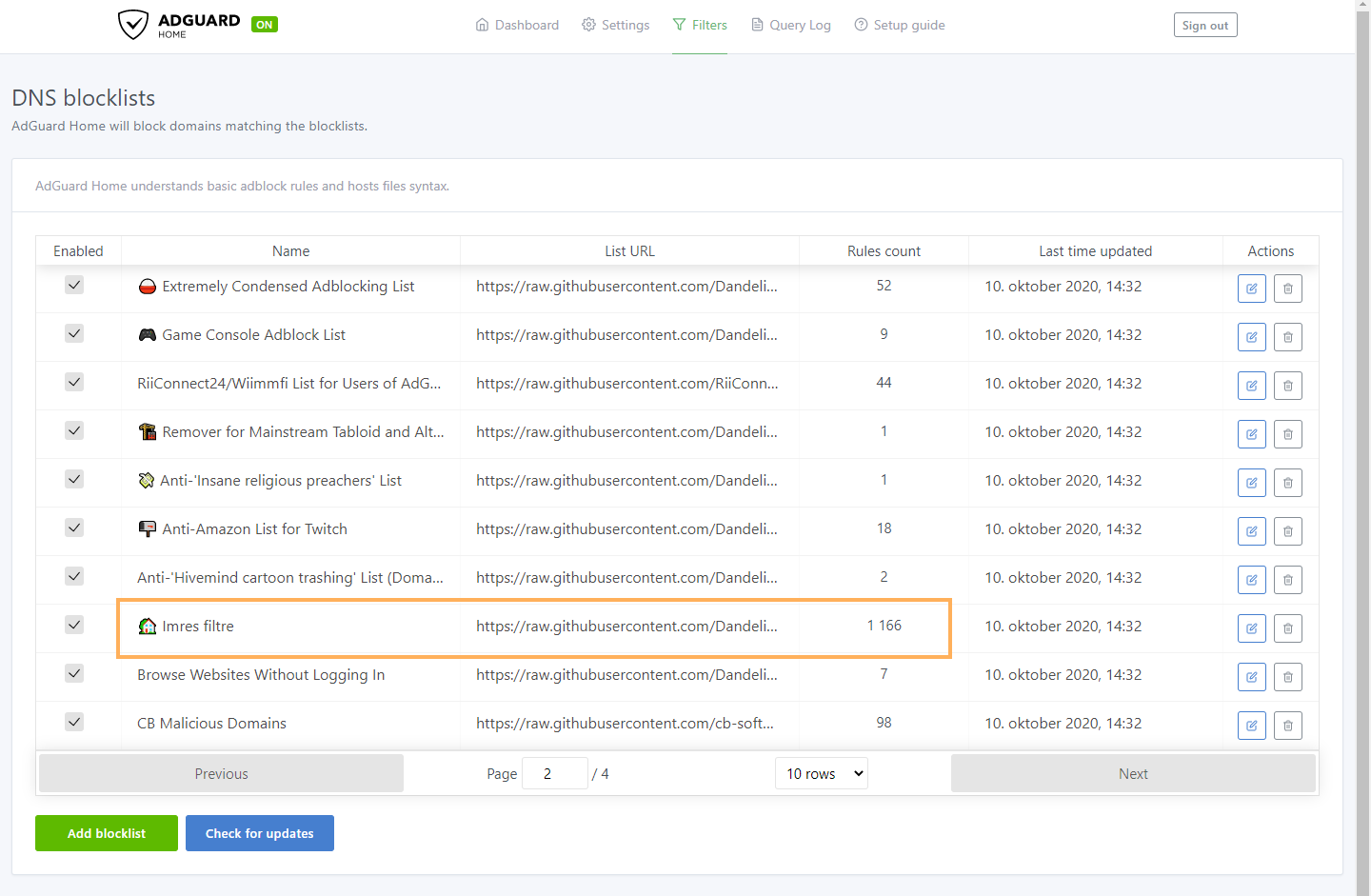Delete the RiiConnect24/Wiimmfi list entry

point(1288,386)
